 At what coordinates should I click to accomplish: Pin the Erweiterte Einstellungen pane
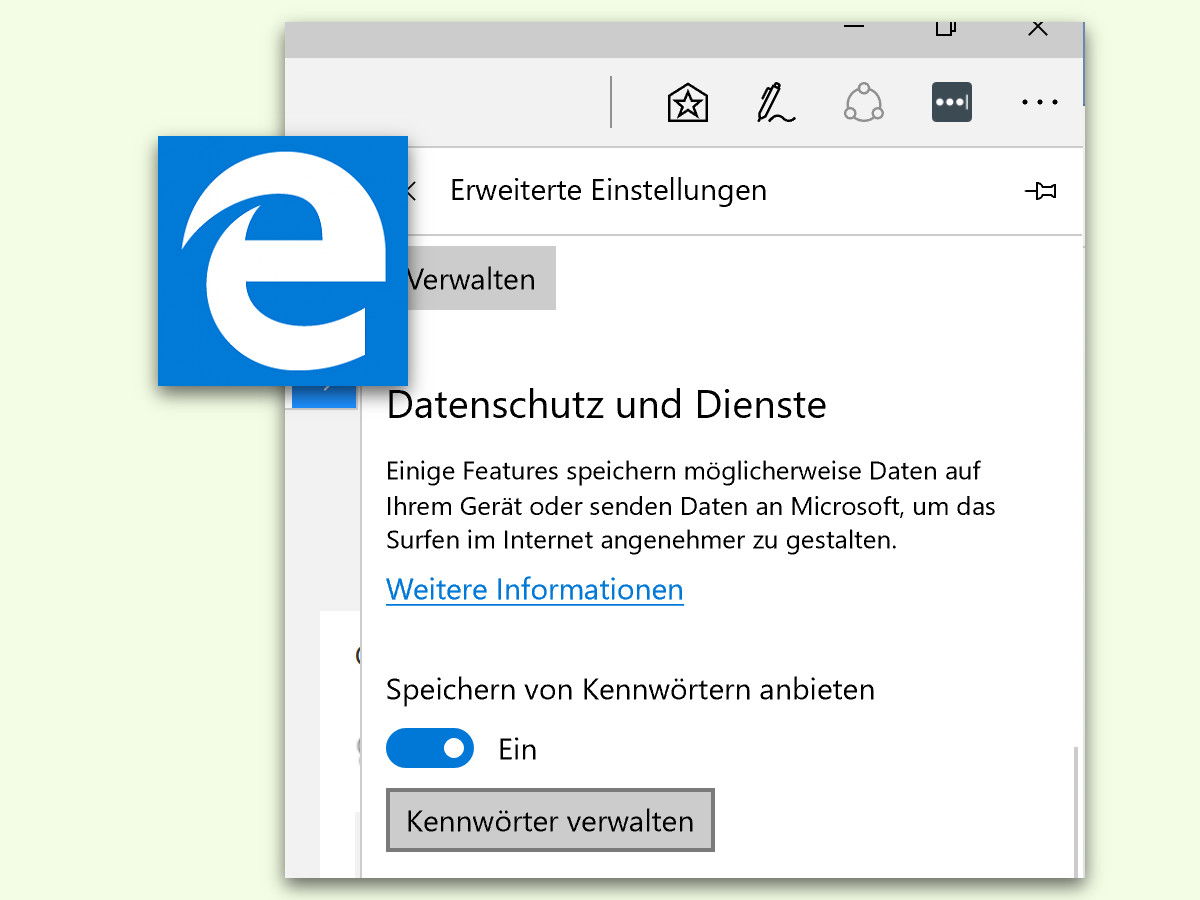coord(1041,190)
